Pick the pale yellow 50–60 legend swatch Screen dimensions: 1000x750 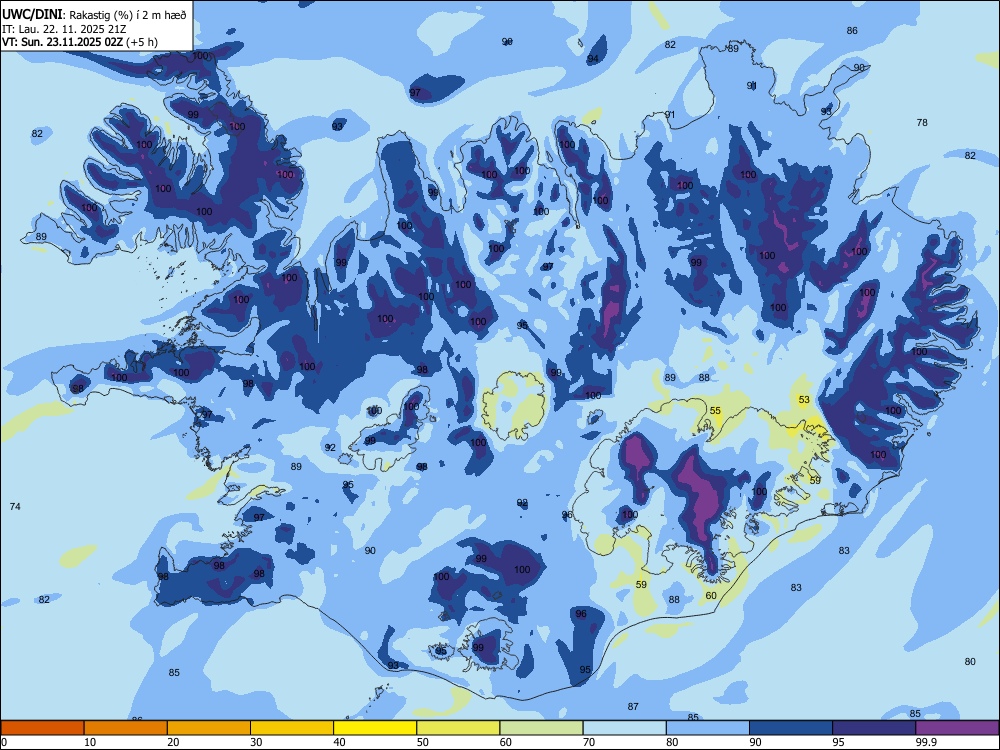pos(459,728)
